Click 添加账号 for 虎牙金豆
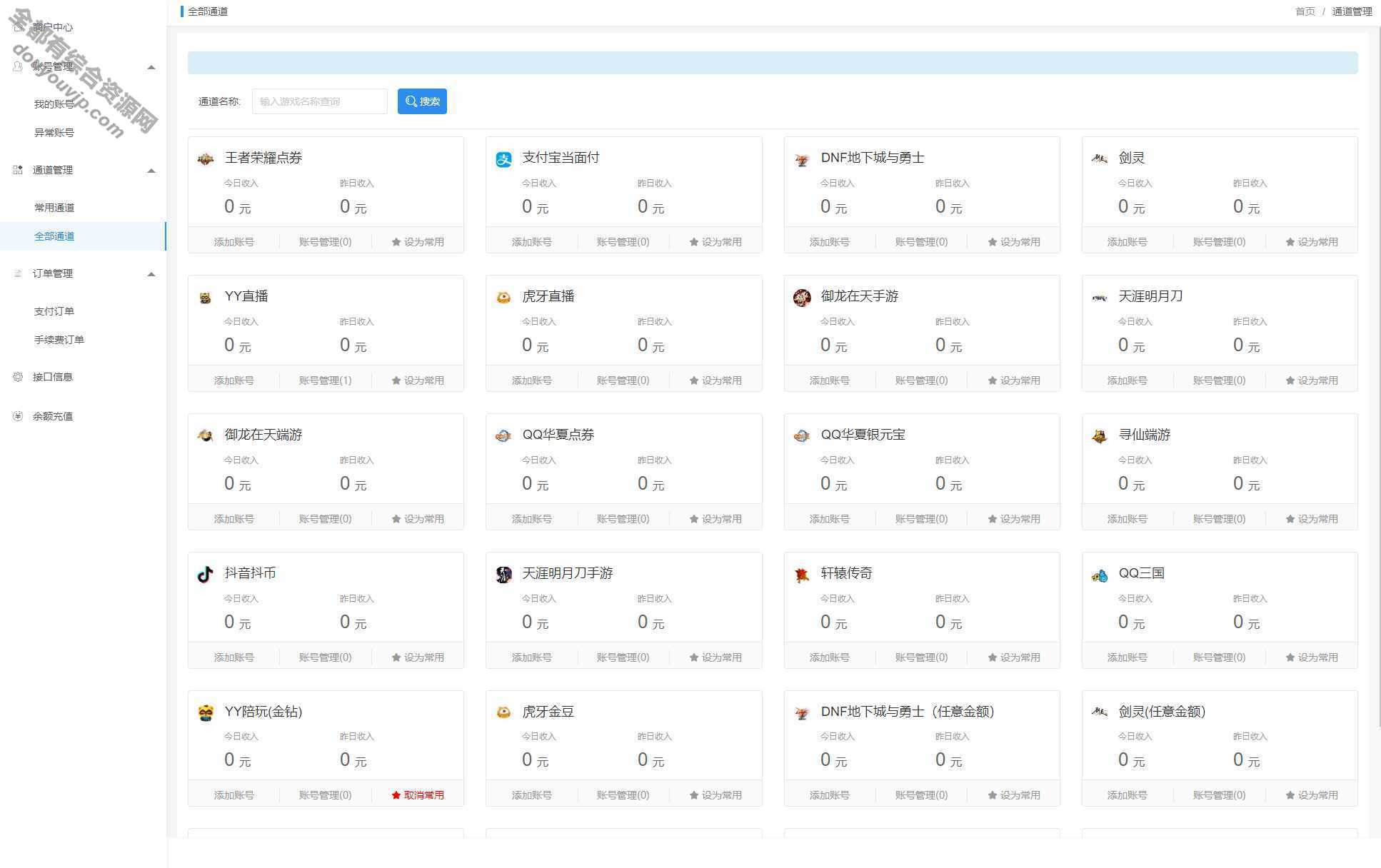1381x868 pixels. click(x=532, y=795)
